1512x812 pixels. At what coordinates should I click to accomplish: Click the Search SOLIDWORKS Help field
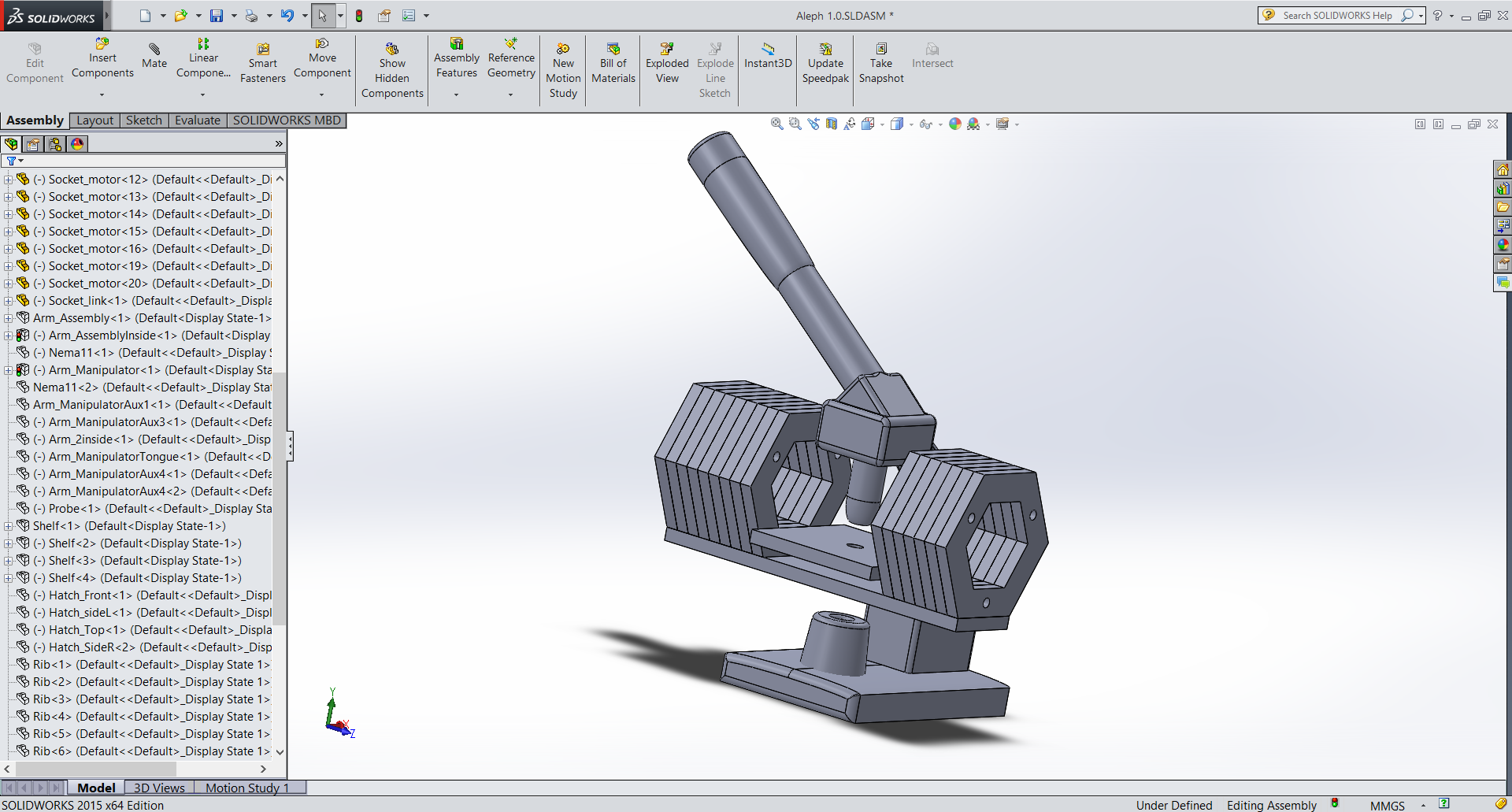tap(1337, 15)
